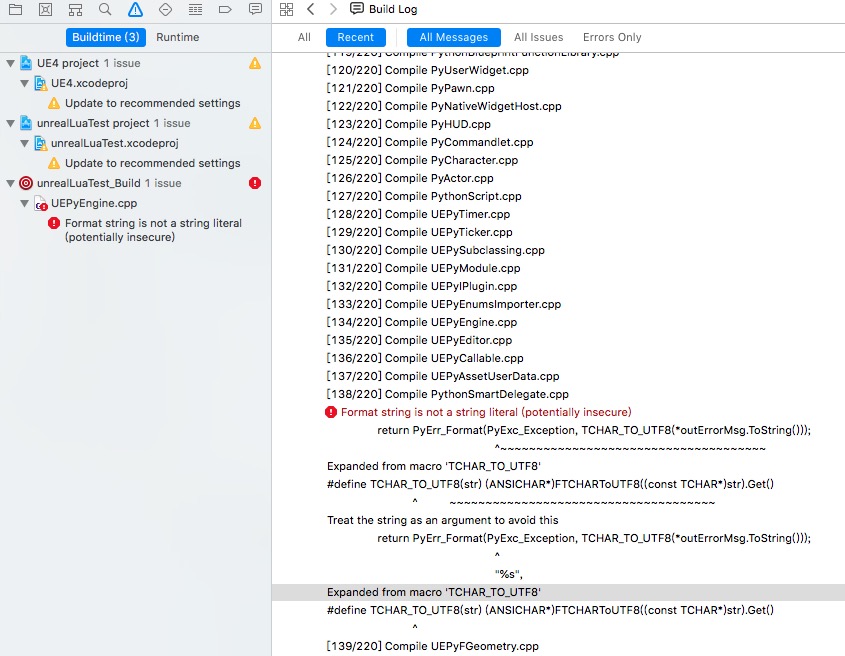Screen dimensions: 845x656
Task: Open the Project navigator folder icon
Action: point(14,9)
